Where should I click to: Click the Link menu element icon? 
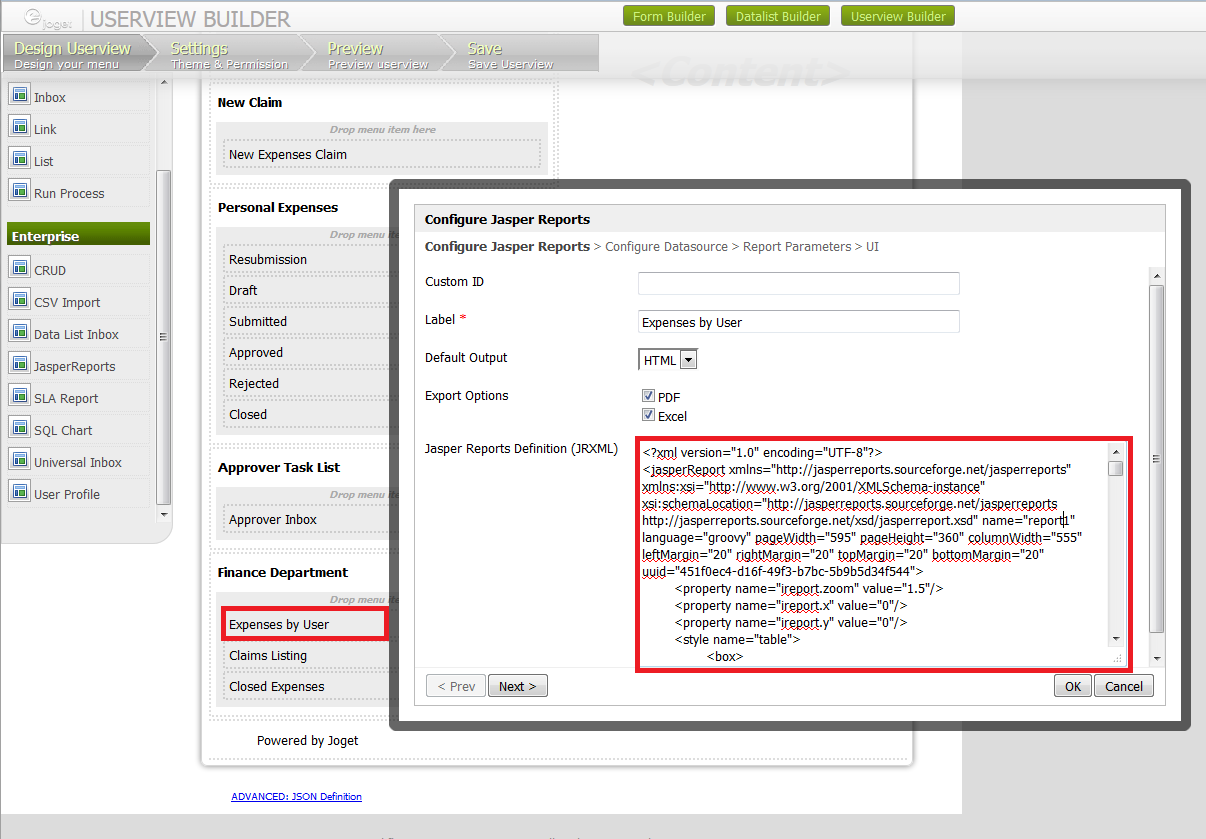(x=19, y=127)
